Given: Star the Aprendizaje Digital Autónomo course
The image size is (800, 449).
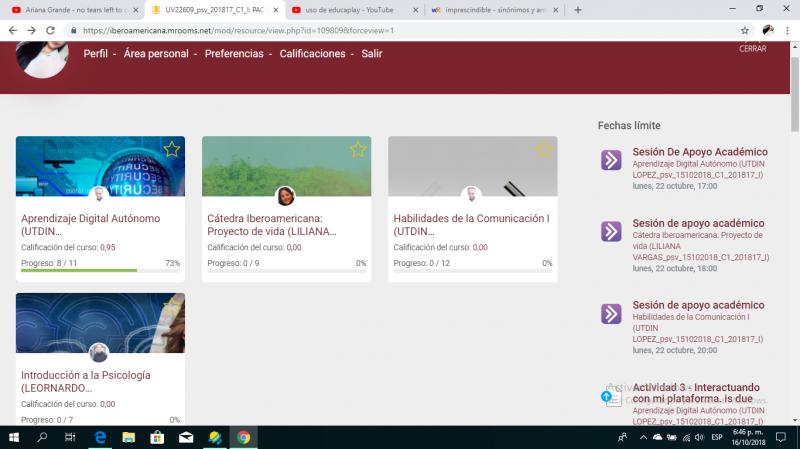Looking at the screenshot, I should (x=171, y=149).
